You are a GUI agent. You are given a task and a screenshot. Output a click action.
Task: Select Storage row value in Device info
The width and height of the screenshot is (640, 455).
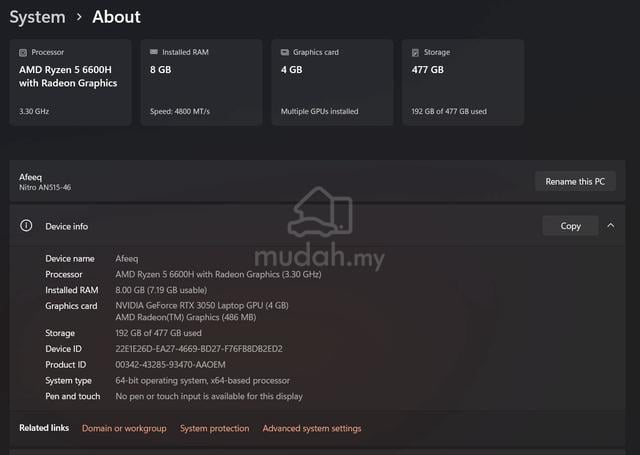point(158,333)
